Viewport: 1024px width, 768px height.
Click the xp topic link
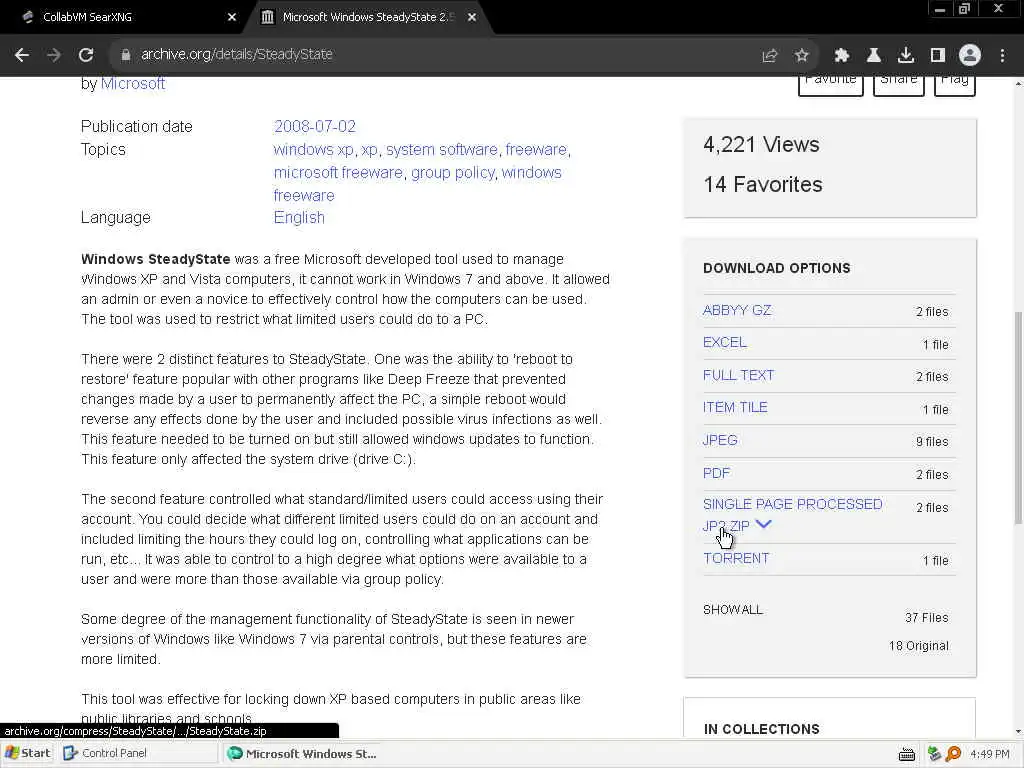click(370, 150)
